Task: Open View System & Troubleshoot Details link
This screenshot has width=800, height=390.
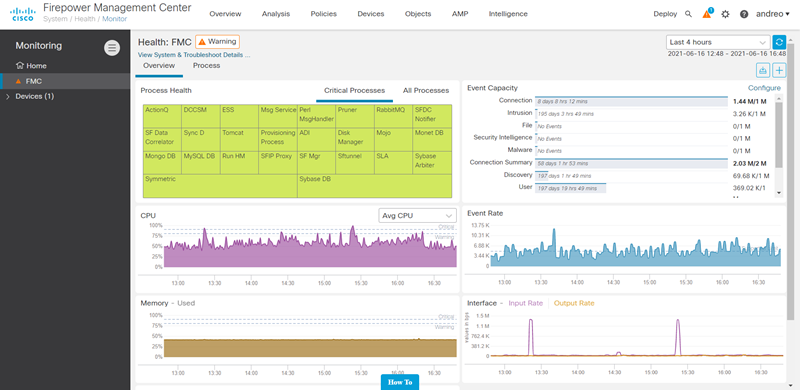Action: click(194, 55)
